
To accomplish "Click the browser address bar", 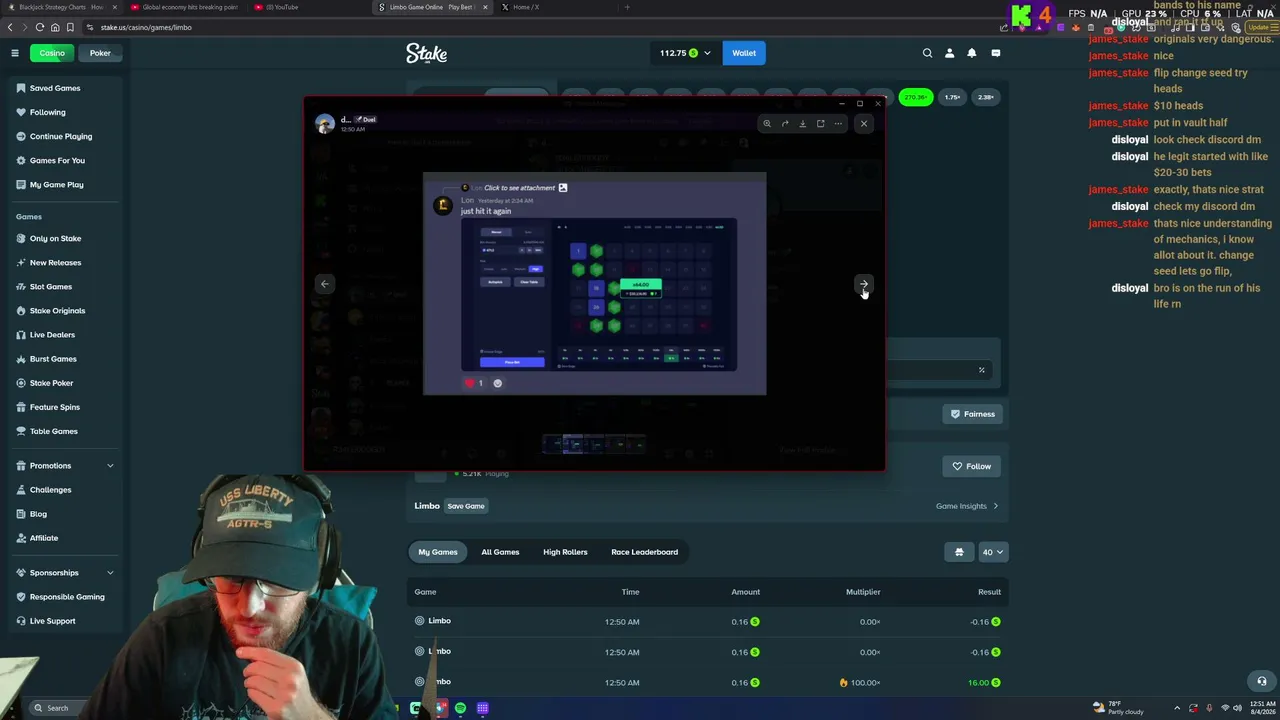I will click(x=500, y=27).
